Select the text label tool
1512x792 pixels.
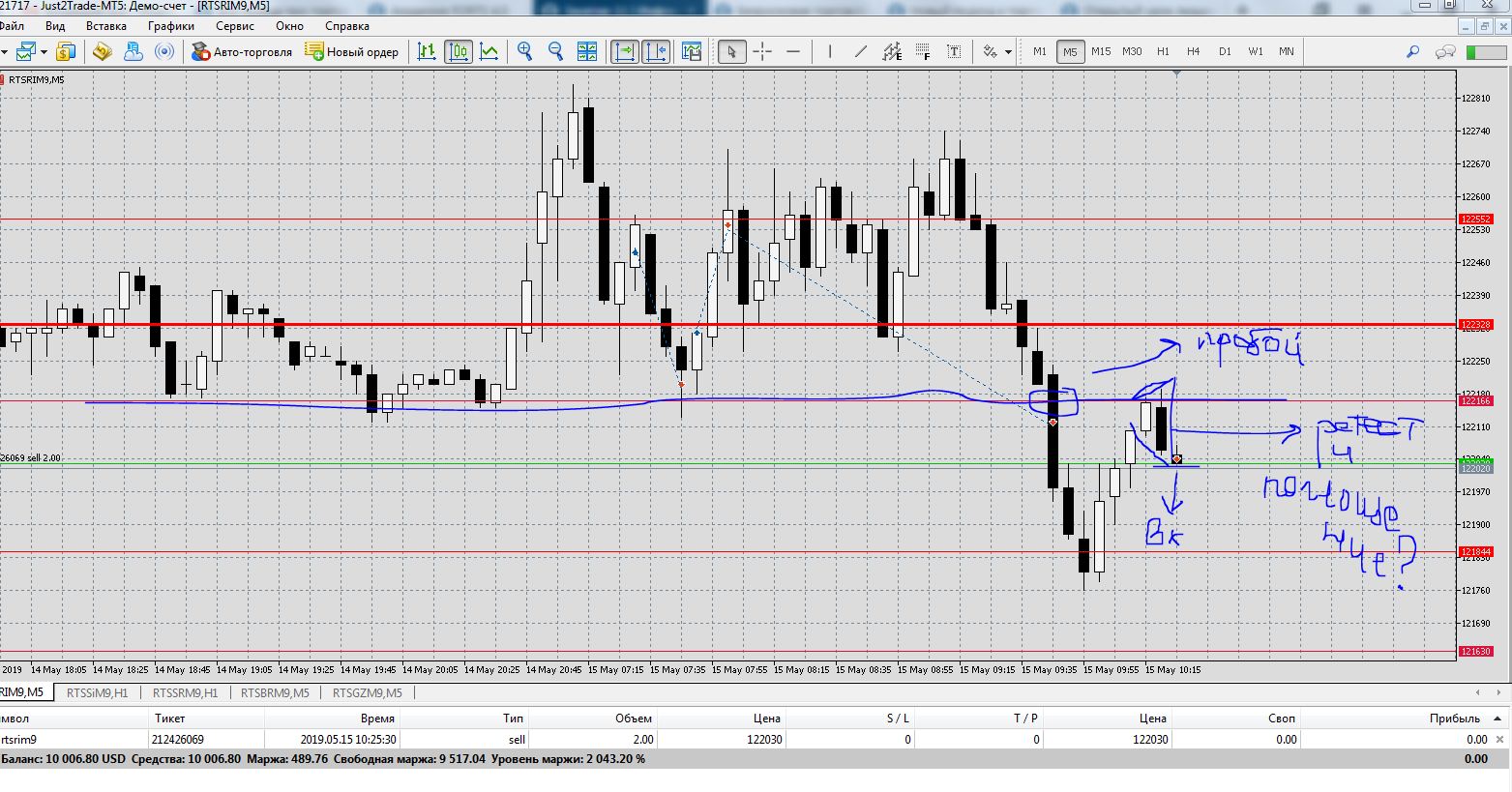(x=954, y=51)
